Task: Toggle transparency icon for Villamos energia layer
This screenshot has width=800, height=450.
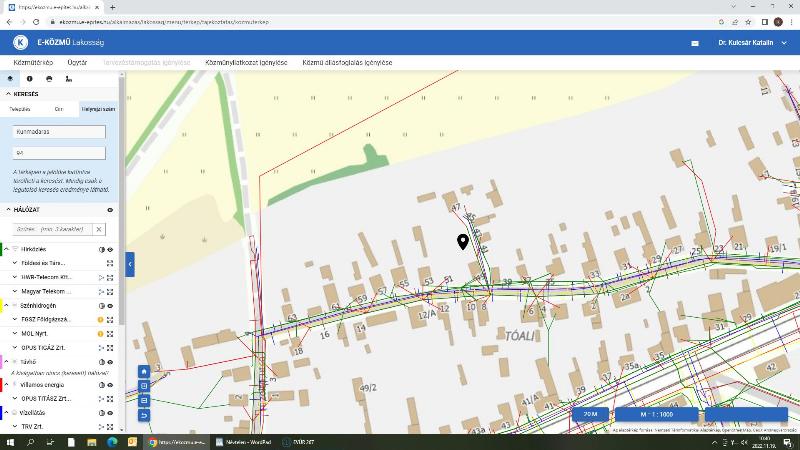Action: coord(102,385)
